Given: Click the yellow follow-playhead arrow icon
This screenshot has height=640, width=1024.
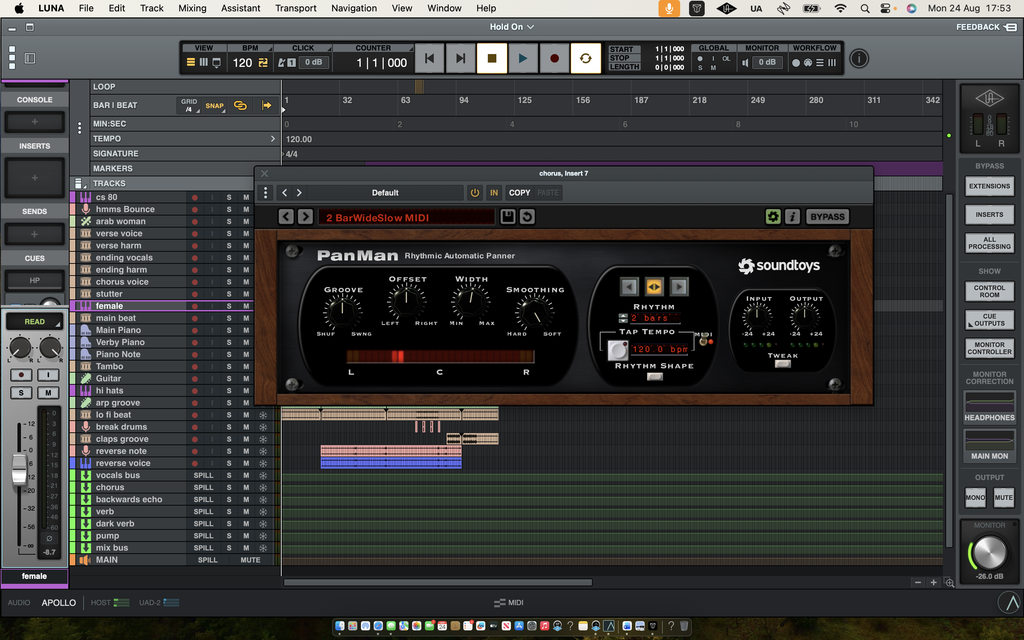Looking at the screenshot, I should click(266, 105).
